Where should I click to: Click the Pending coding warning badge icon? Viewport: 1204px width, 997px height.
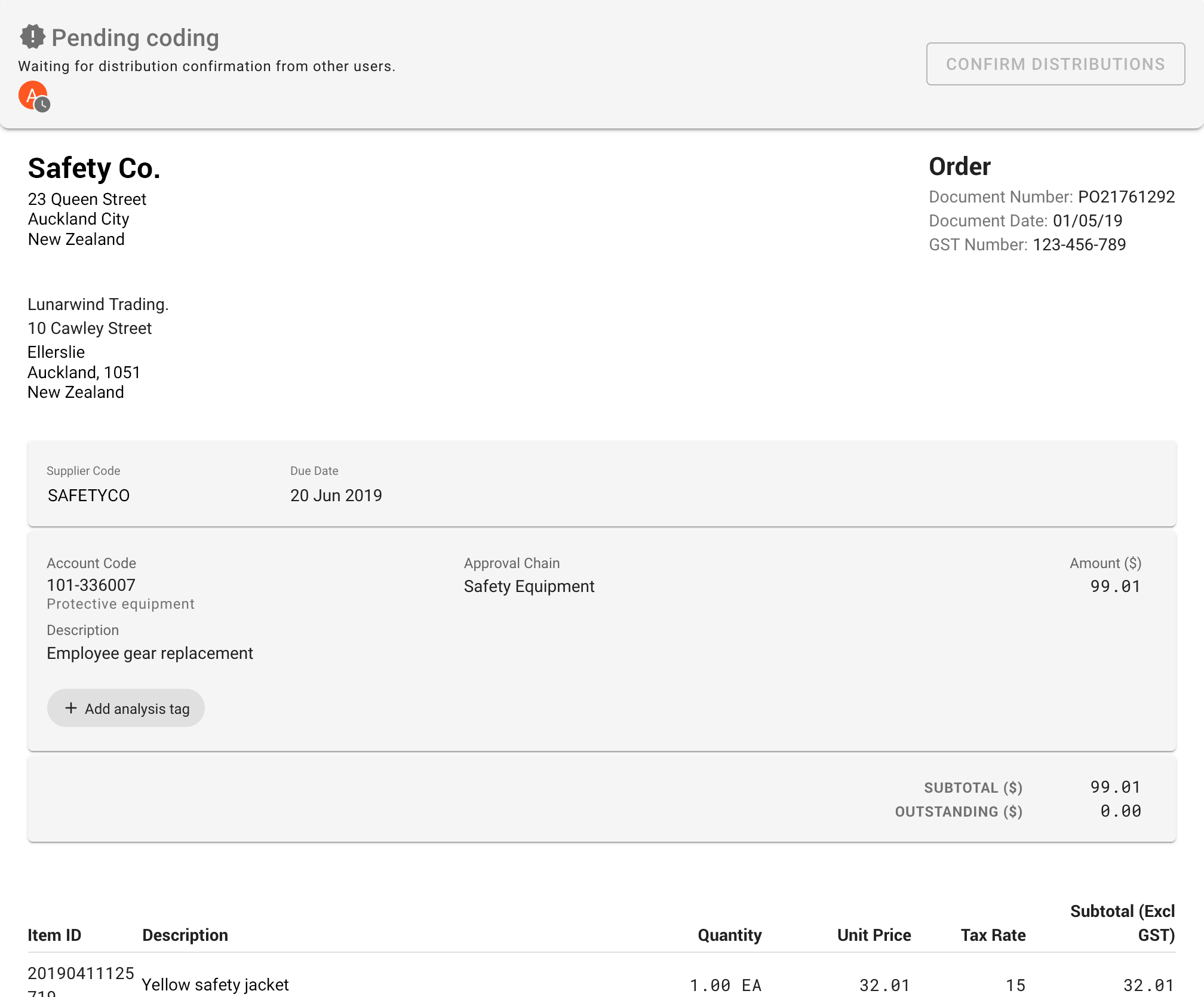click(x=32, y=37)
